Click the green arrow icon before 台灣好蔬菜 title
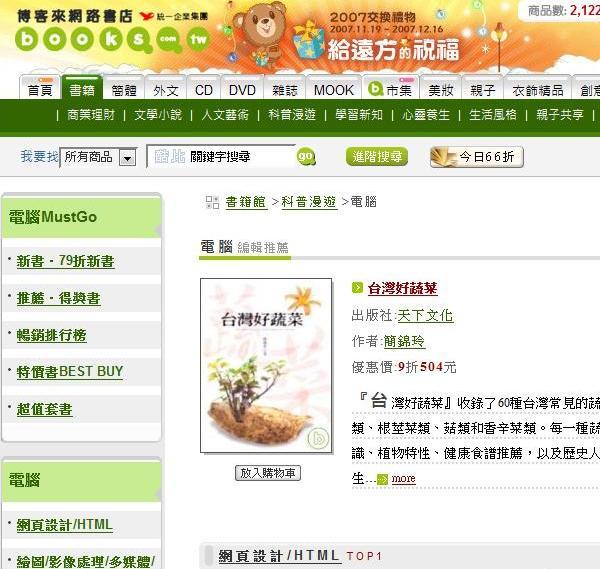The height and width of the screenshot is (569, 600). pyautogui.click(x=357, y=288)
